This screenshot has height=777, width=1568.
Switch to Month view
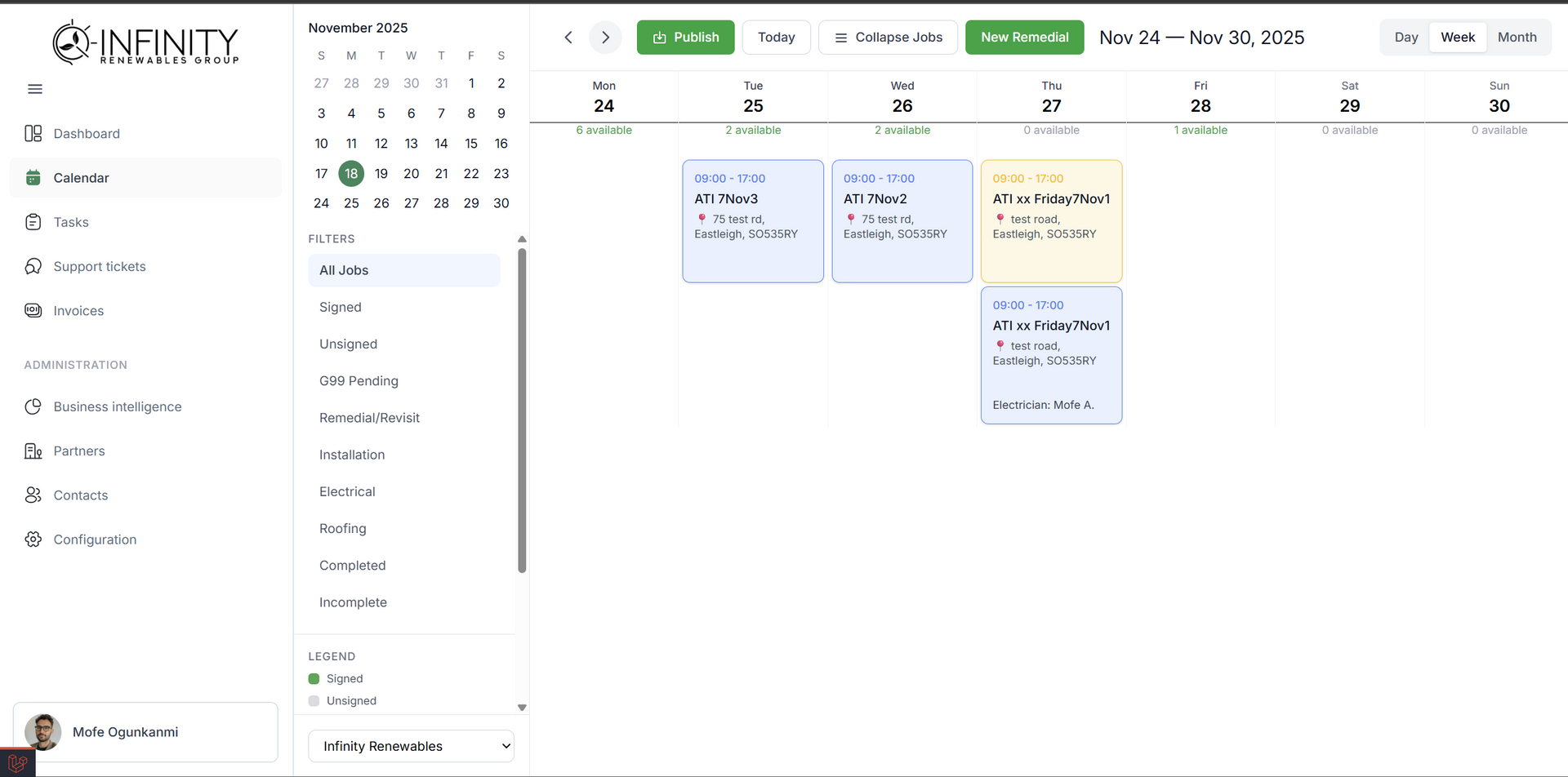(x=1517, y=37)
